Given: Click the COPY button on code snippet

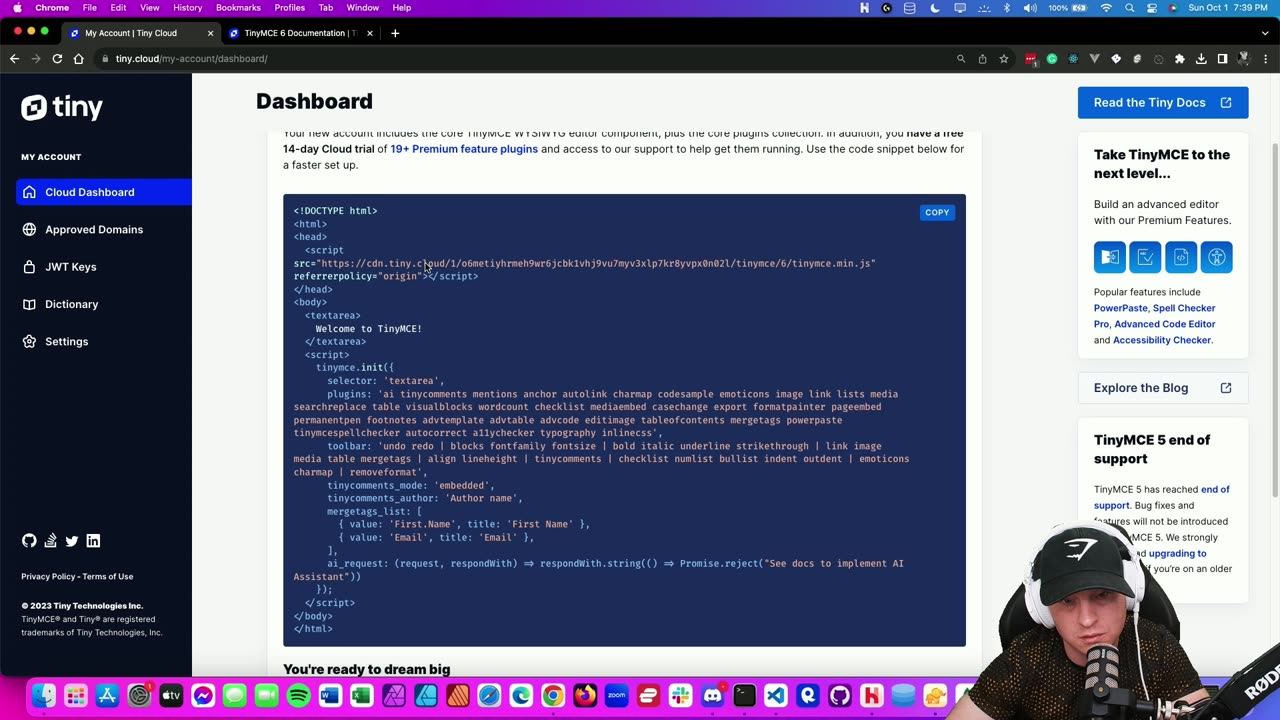Looking at the screenshot, I should [937, 212].
